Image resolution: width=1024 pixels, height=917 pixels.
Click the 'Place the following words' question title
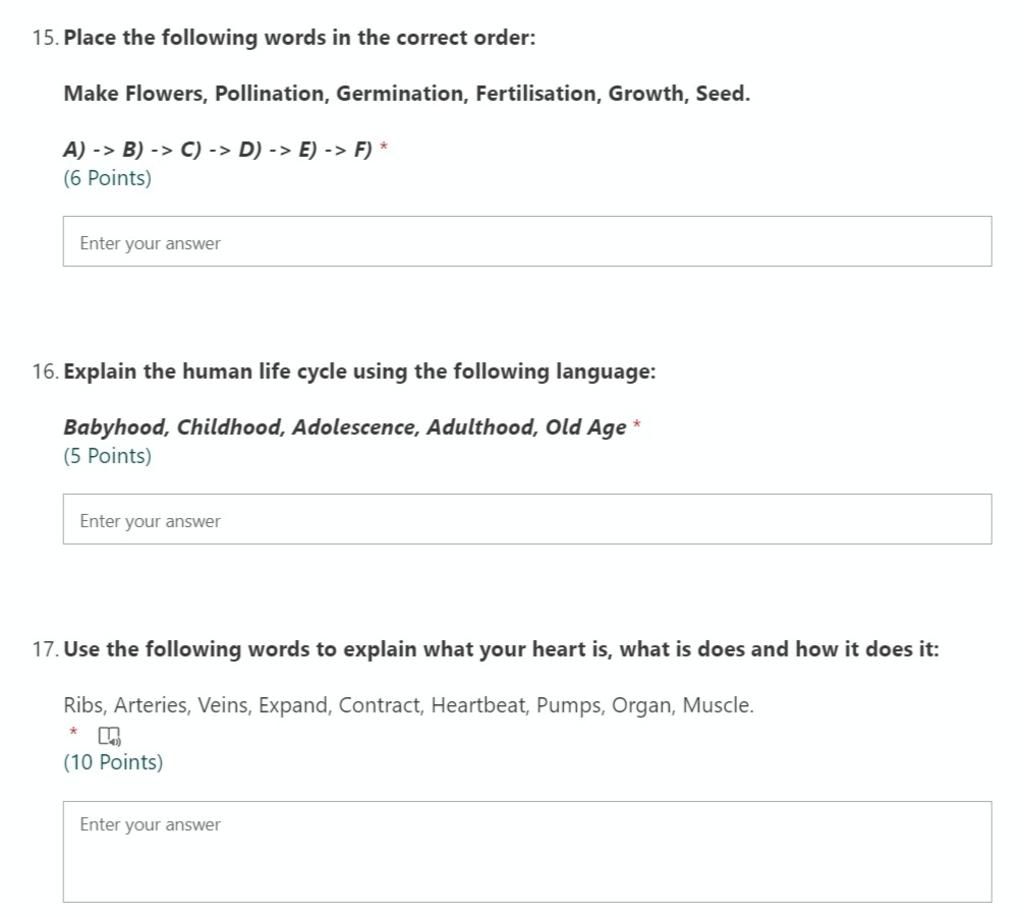pyautogui.click(x=299, y=37)
